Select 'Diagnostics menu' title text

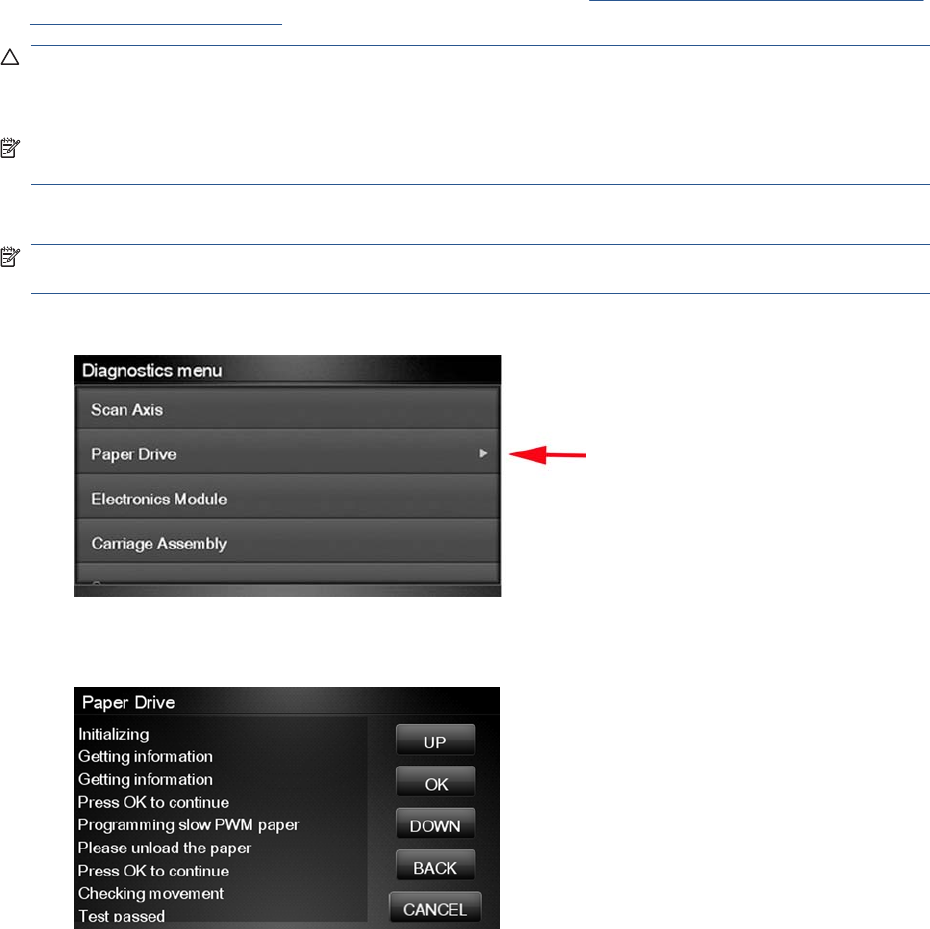(152, 371)
